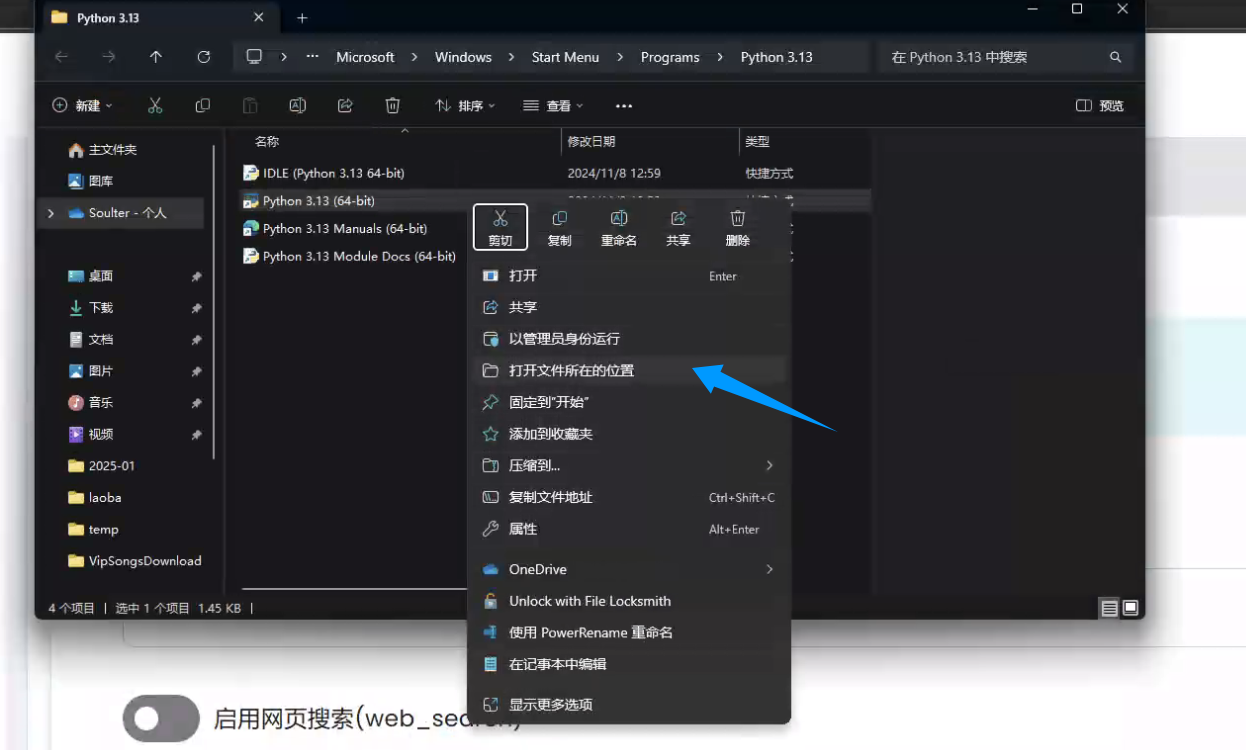Image resolution: width=1246 pixels, height=750 pixels.
Task: Select 固定到"开始" menu entry
Action: tap(629, 402)
